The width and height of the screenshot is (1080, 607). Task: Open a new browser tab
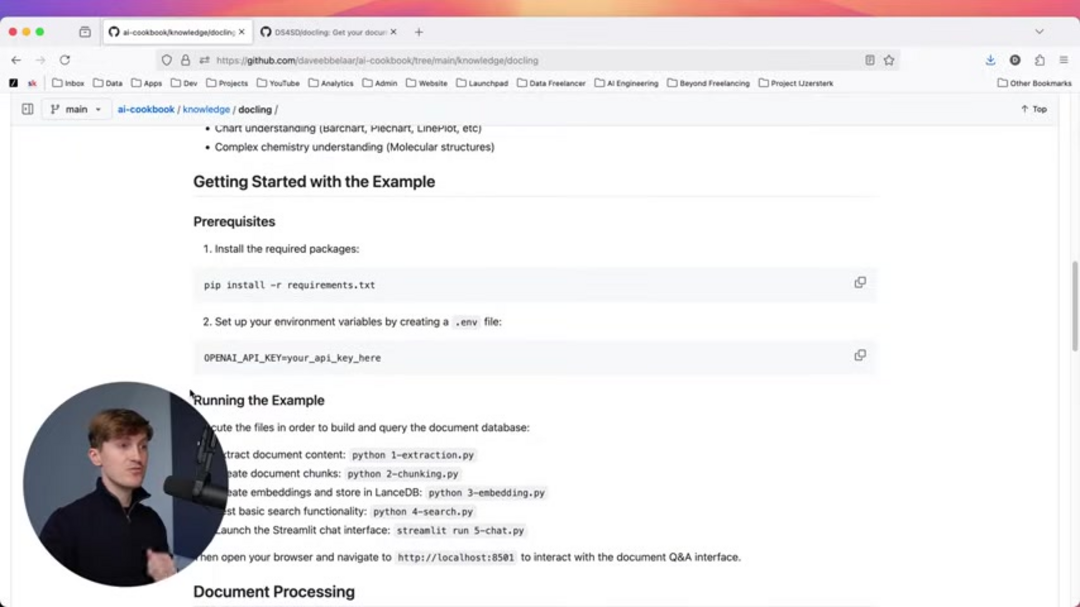coord(418,31)
